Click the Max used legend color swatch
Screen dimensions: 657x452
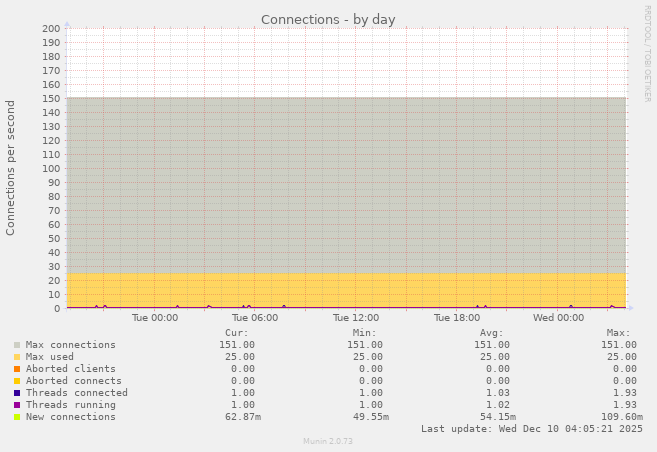click(17, 357)
